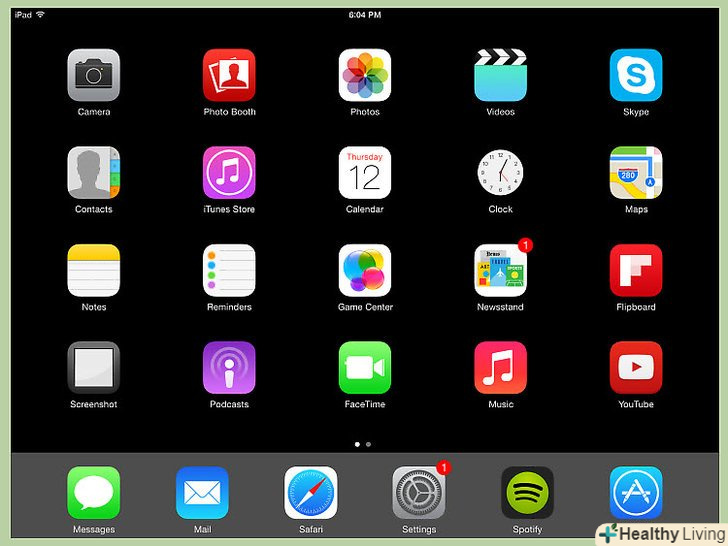This screenshot has height=546, width=728.
Task: Open the App Store from the dock
Action: pyautogui.click(x=636, y=493)
